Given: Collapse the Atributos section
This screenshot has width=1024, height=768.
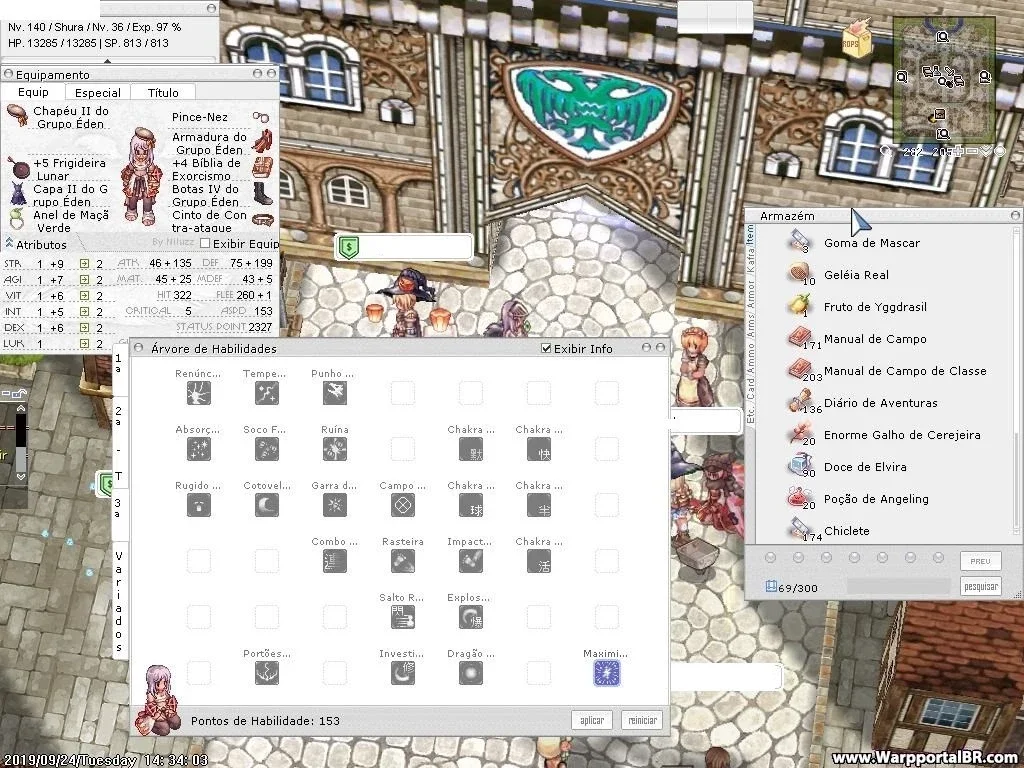Looking at the screenshot, I should click(x=9, y=244).
